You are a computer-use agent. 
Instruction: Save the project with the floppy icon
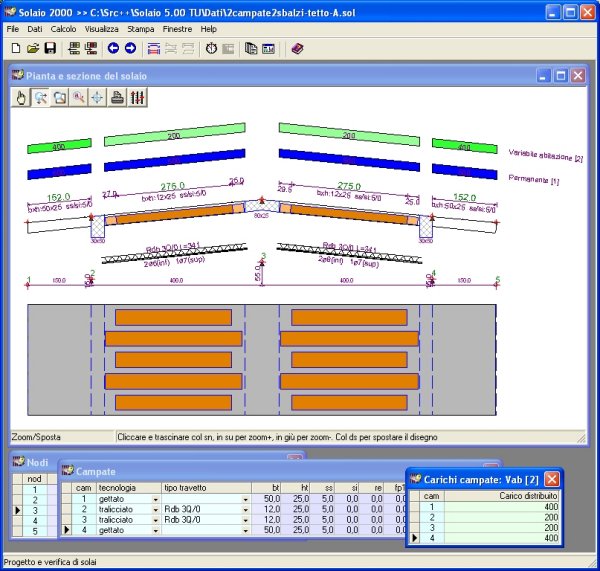[x=50, y=48]
